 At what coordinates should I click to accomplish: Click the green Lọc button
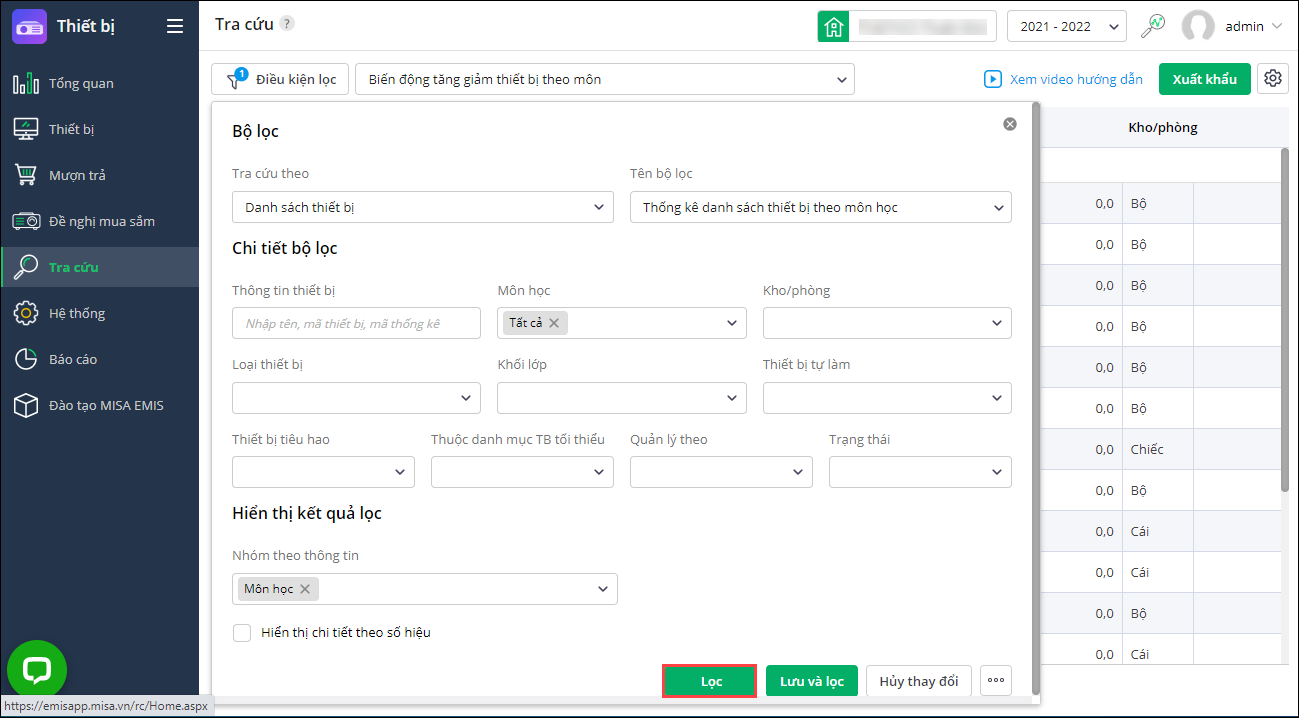pos(710,681)
